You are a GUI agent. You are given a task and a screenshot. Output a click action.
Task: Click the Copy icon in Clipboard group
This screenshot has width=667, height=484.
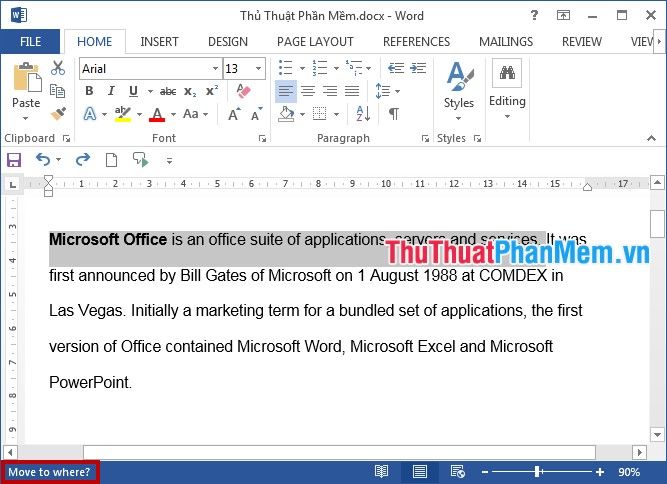point(57,91)
